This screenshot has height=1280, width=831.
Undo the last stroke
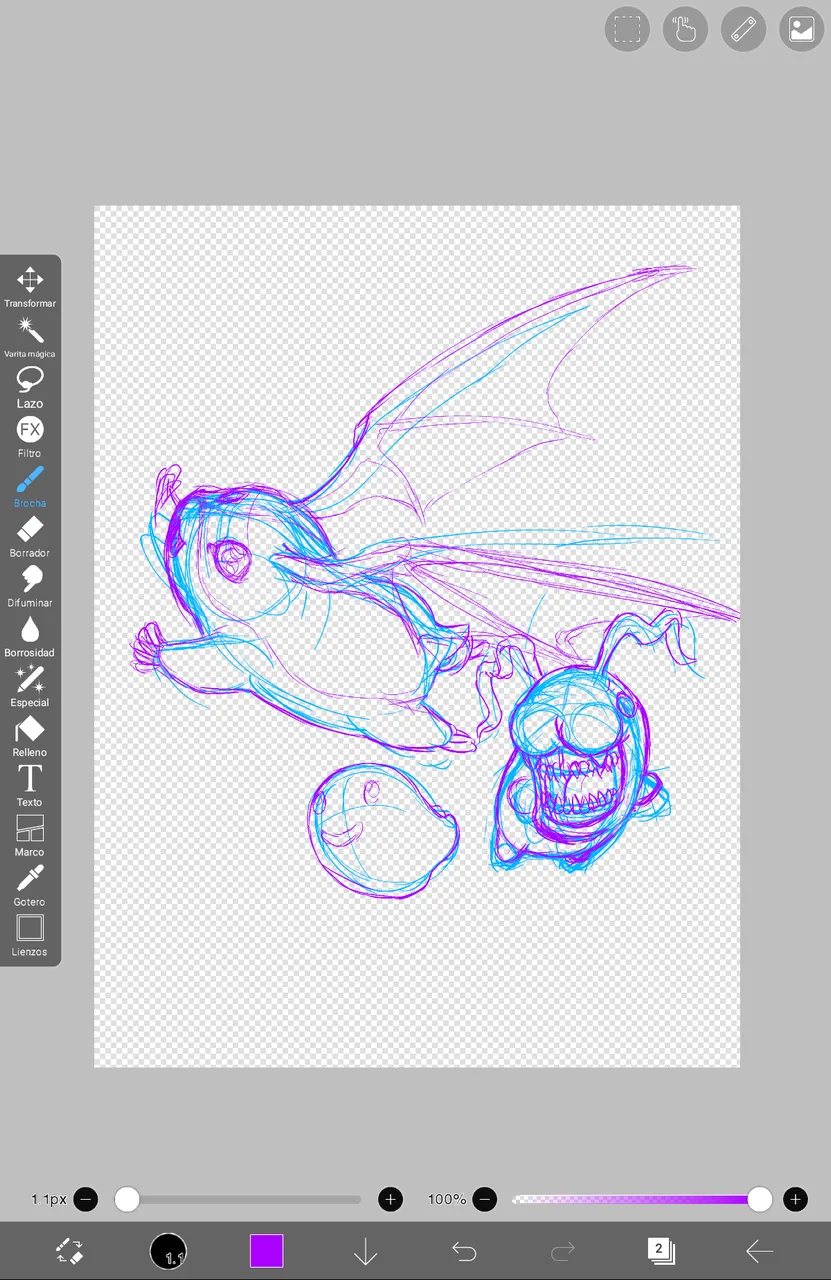click(463, 1251)
